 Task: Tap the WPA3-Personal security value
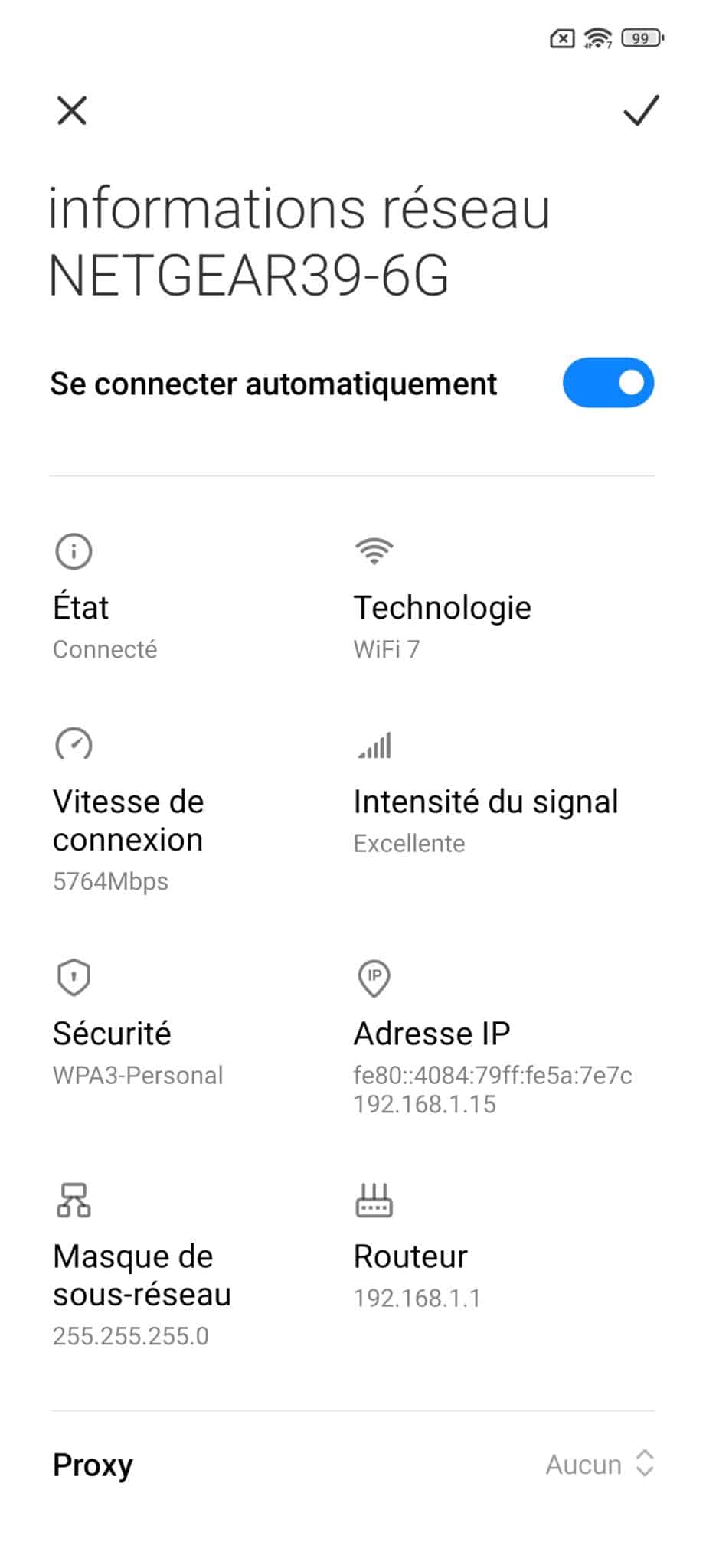click(138, 1075)
